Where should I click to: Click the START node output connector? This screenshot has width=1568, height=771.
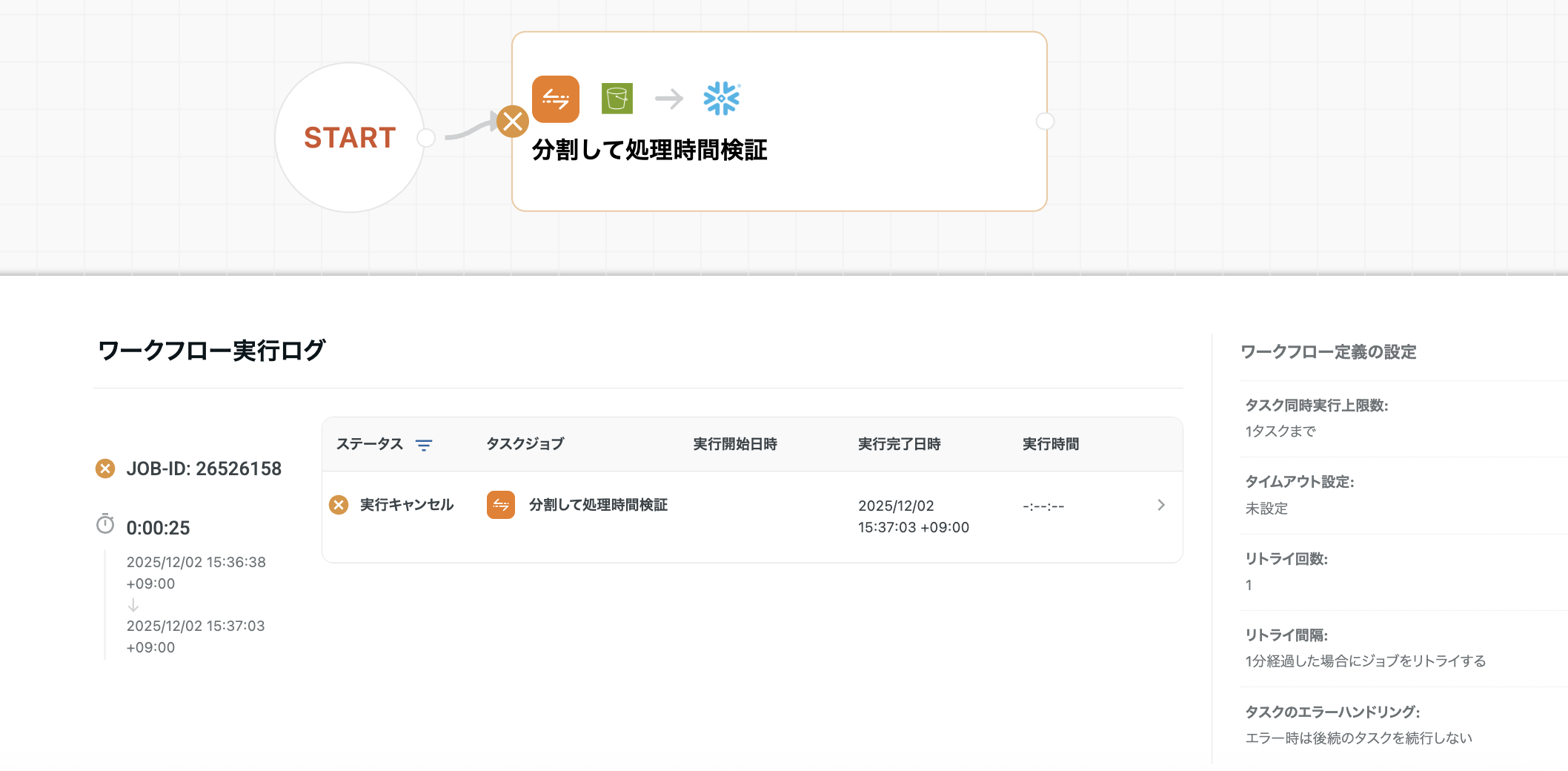[426, 138]
